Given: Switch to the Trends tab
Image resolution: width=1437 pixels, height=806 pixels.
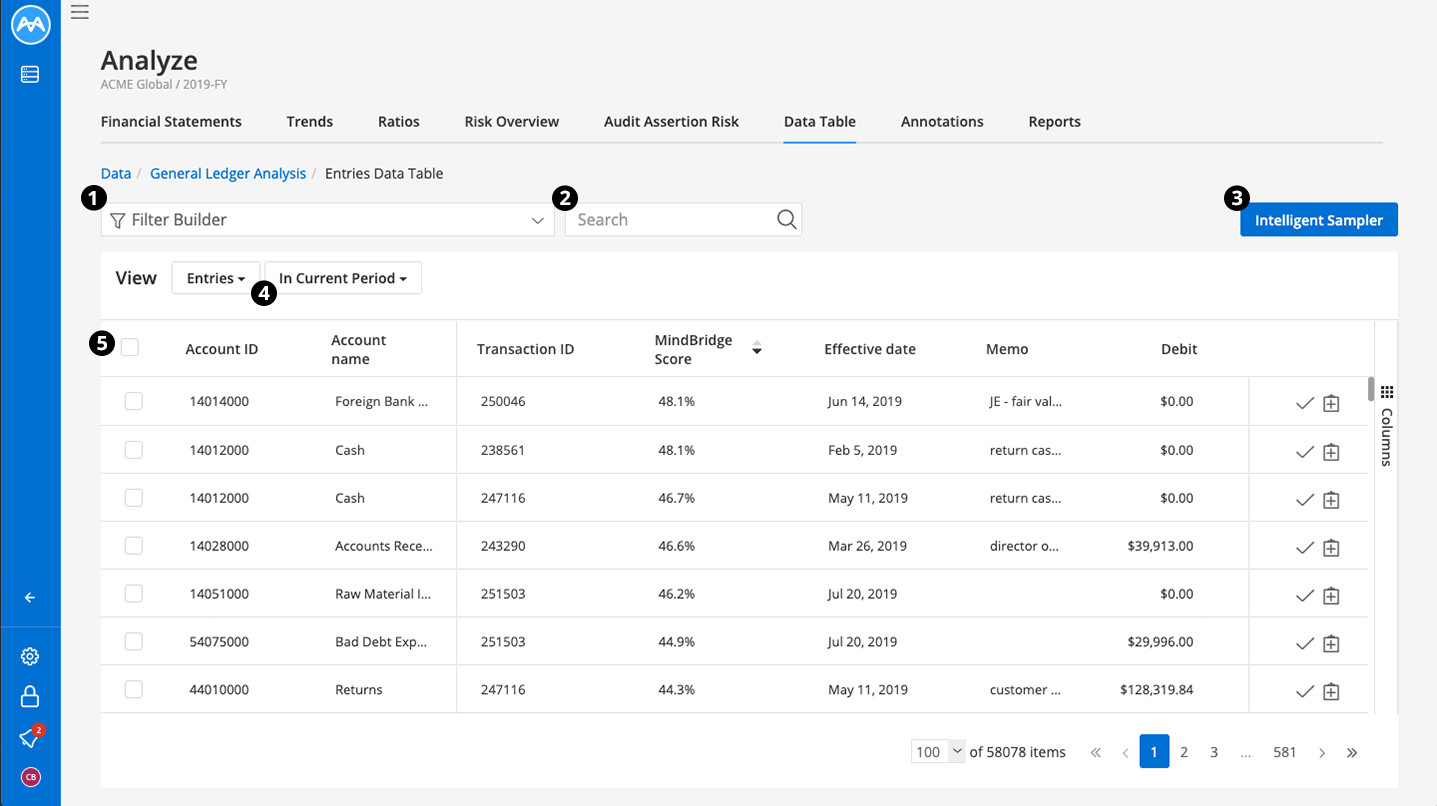Looking at the screenshot, I should point(309,121).
